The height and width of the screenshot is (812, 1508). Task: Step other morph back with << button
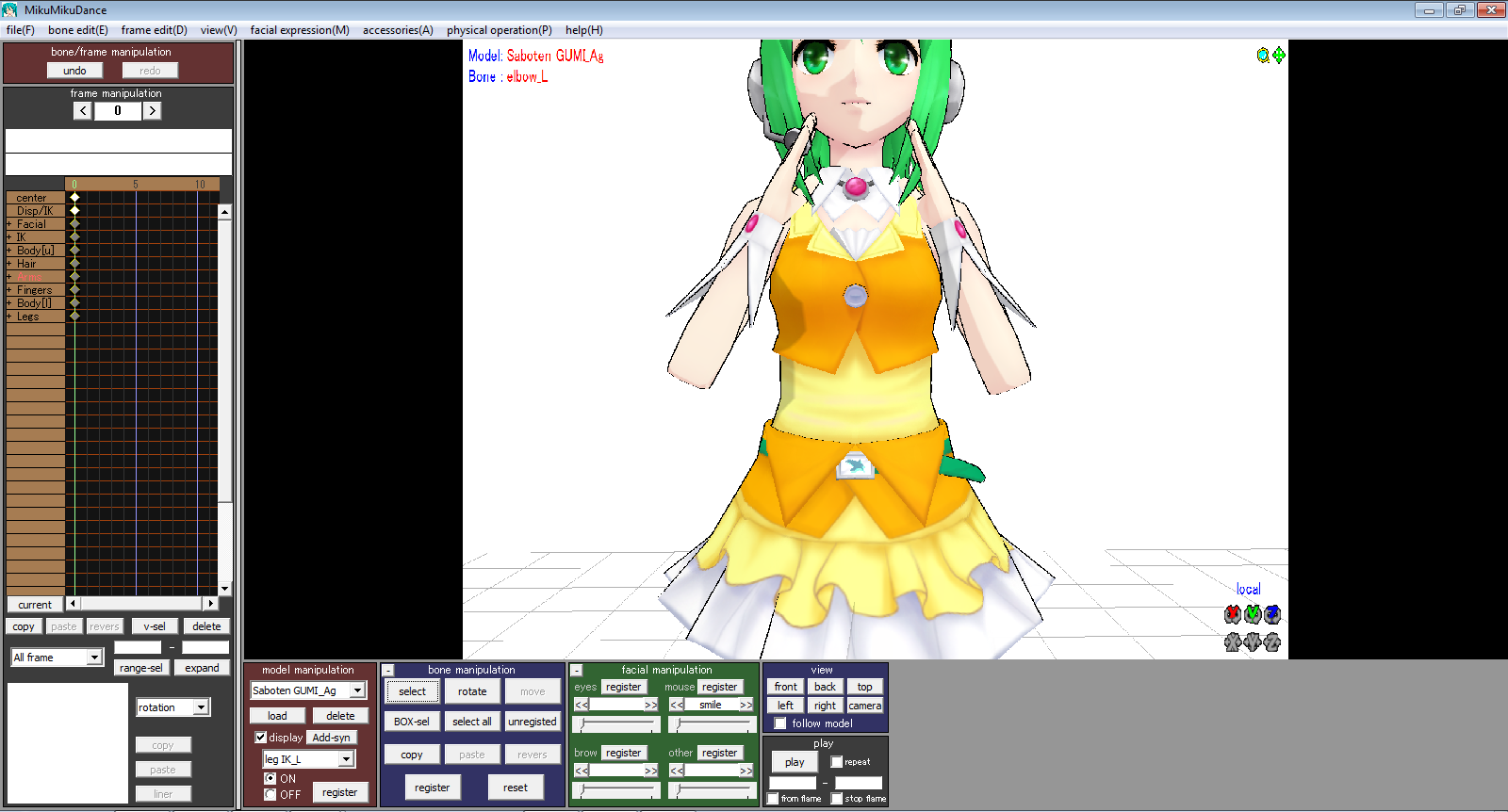[677, 771]
